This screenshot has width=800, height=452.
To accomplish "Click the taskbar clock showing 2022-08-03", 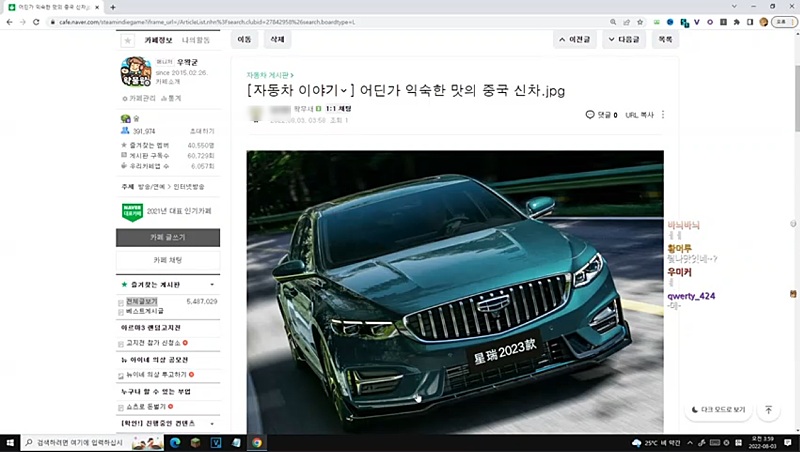I will tap(763, 443).
